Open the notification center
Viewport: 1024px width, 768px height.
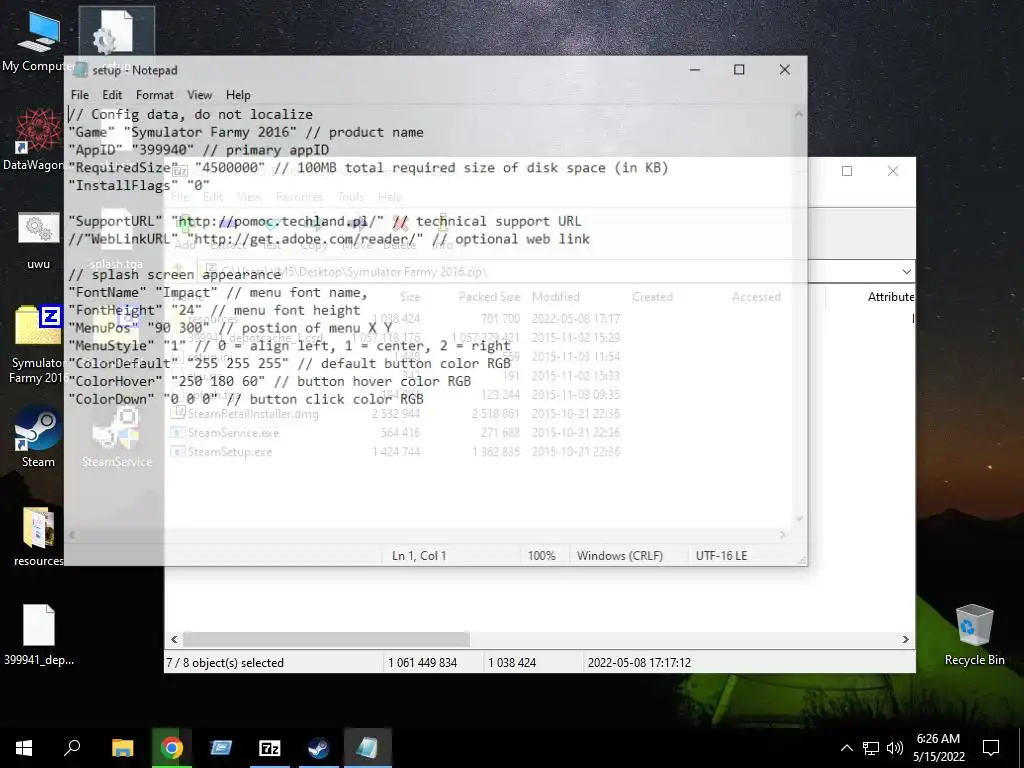[991, 748]
